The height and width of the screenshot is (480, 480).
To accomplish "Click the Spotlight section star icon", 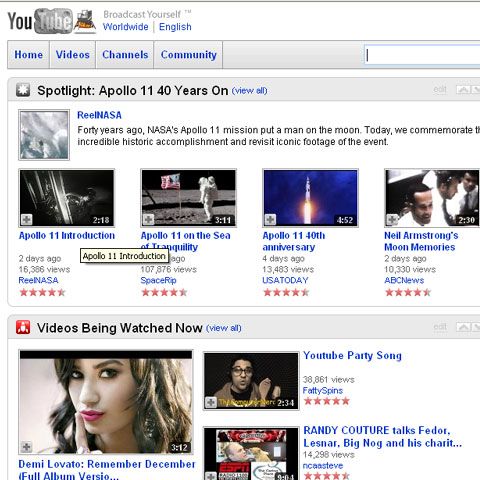I will 23,90.
